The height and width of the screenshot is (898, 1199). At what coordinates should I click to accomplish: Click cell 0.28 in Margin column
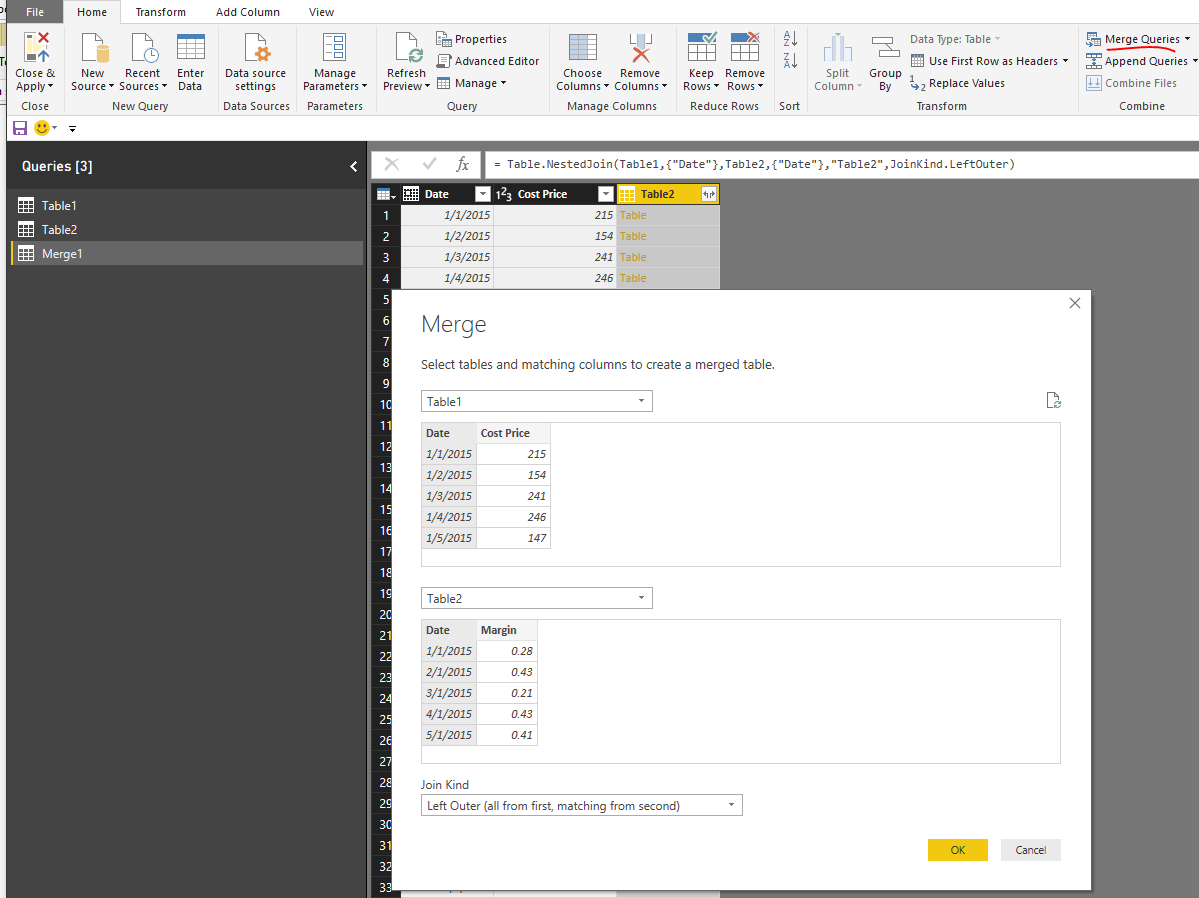(x=507, y=651)
